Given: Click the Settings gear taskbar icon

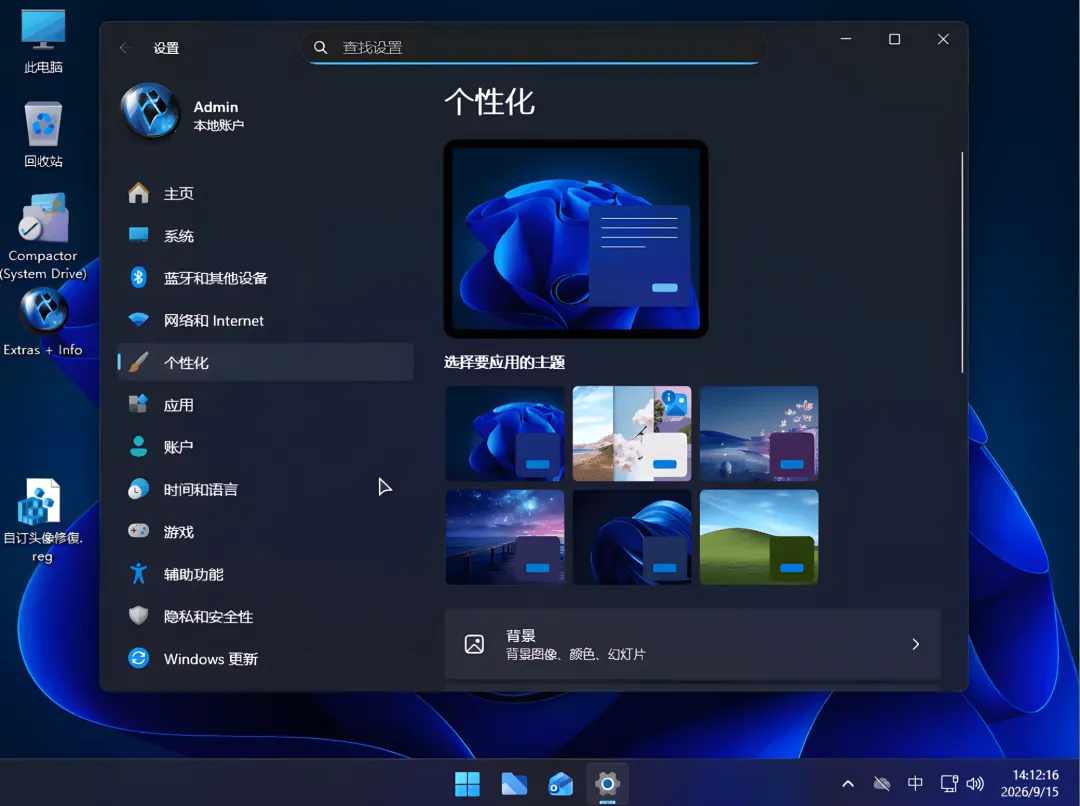Looking at the screenshot, I should pyautogui.click(x=608, y=784).
